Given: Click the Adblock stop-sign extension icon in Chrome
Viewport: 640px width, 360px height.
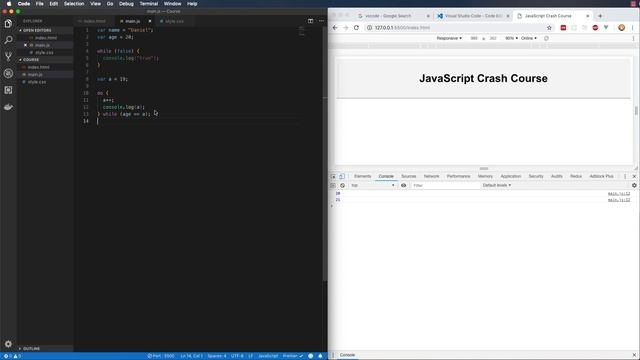Looking at the screenshot, I should tap(595, 28).
